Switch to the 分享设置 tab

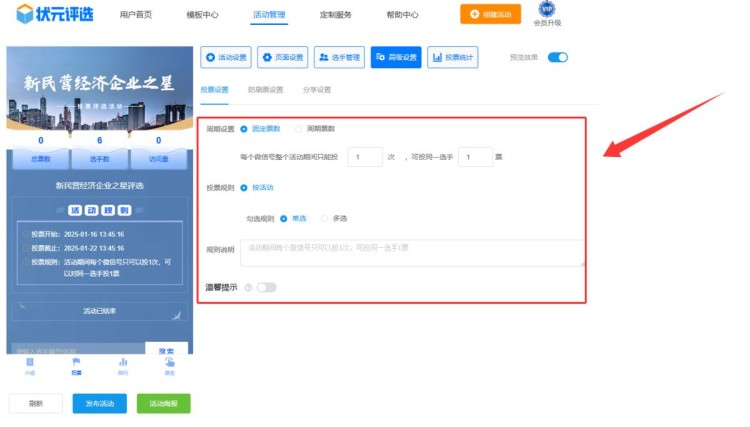coord(316,90)
